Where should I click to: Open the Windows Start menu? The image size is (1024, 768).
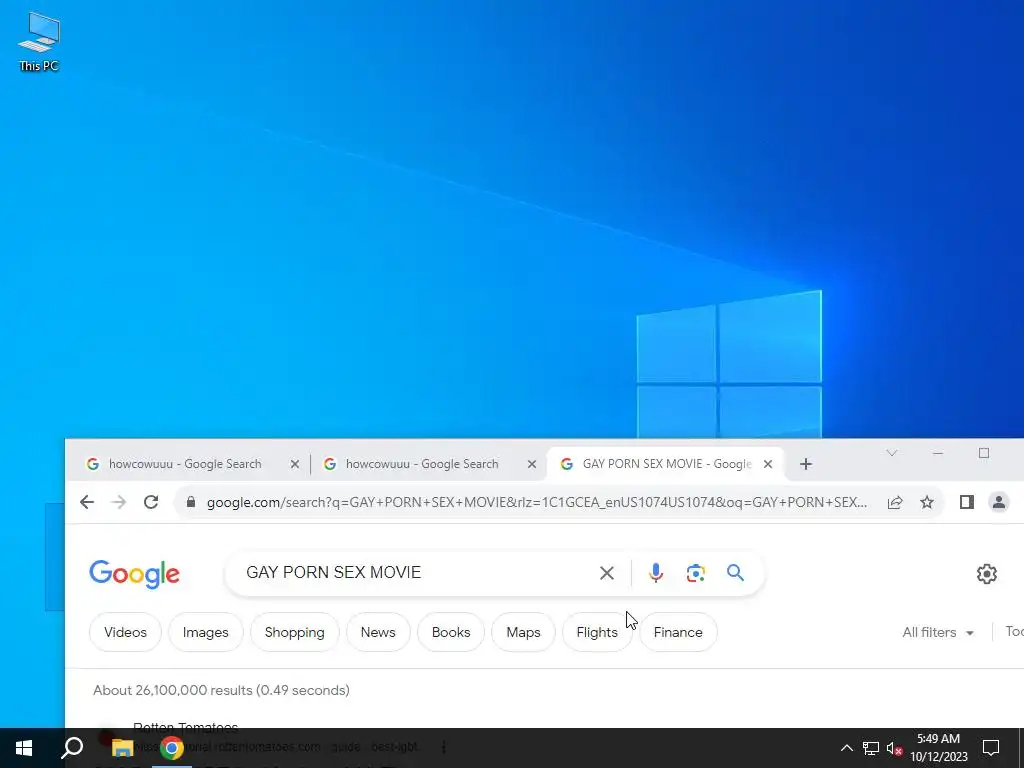24,748
